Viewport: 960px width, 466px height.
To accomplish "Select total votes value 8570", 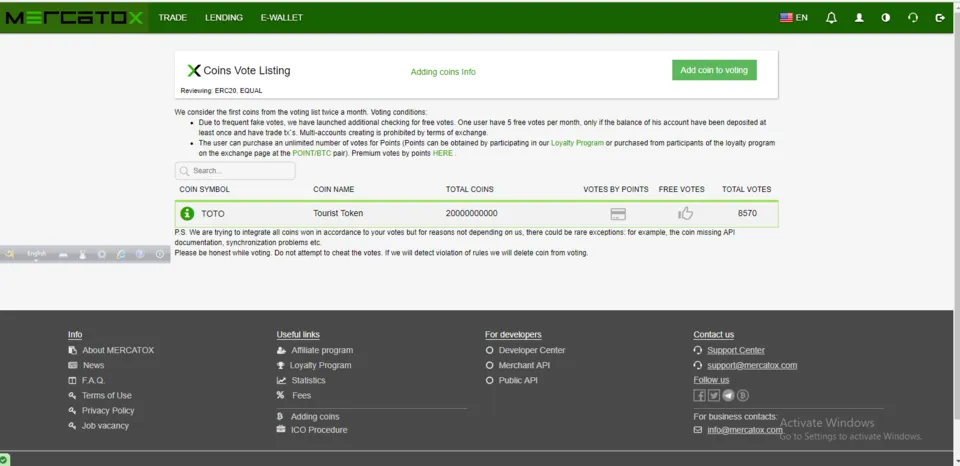I will [747, 213].
